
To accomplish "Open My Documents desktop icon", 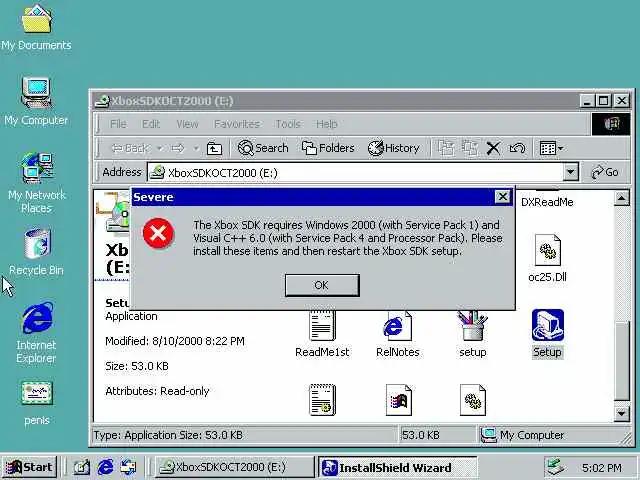I will 36,28.
